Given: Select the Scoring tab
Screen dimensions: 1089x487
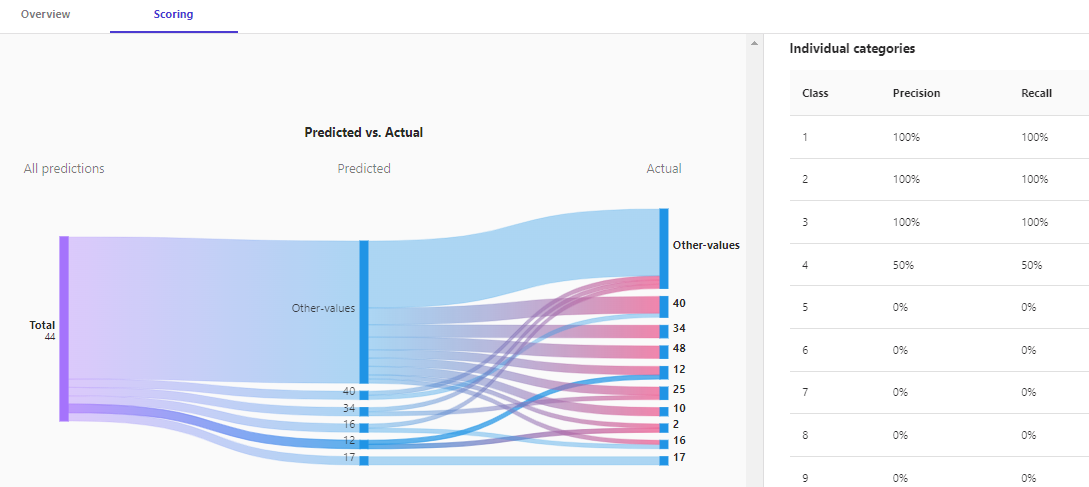Looking at the screenshot, I should (x=173, y=15).
